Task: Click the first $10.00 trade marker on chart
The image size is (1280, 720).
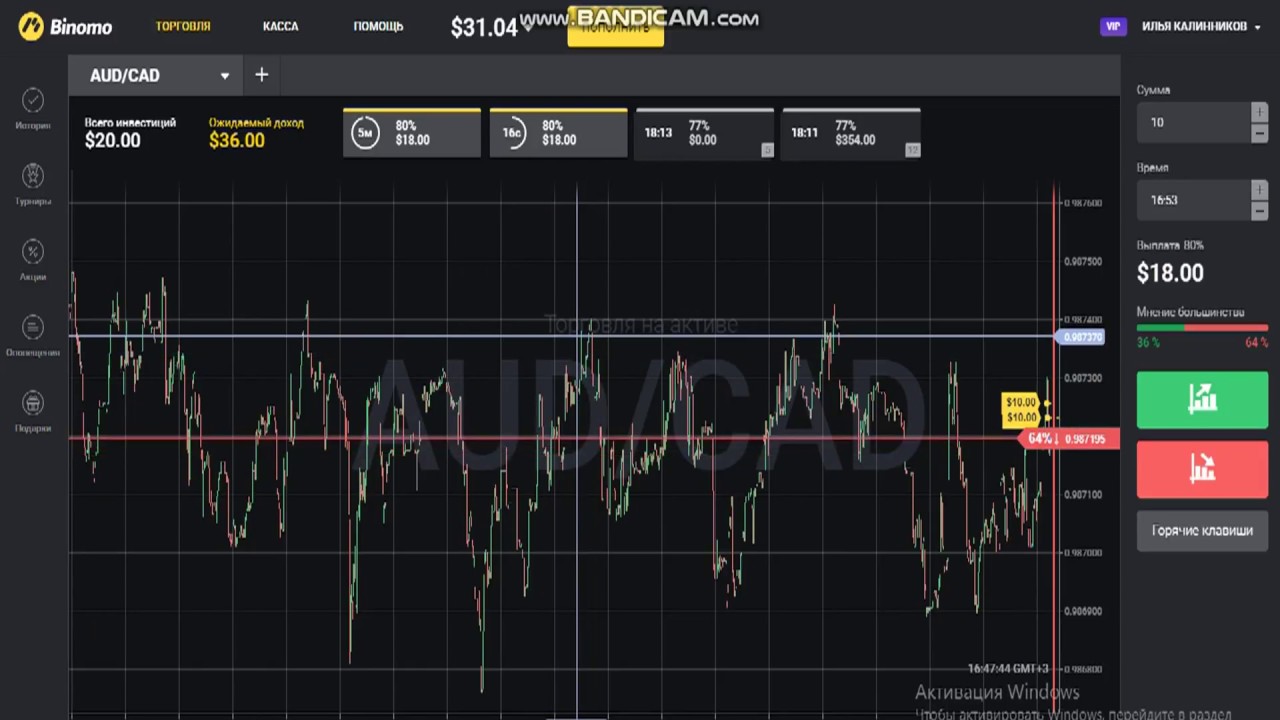Action: pos(1021,402)
